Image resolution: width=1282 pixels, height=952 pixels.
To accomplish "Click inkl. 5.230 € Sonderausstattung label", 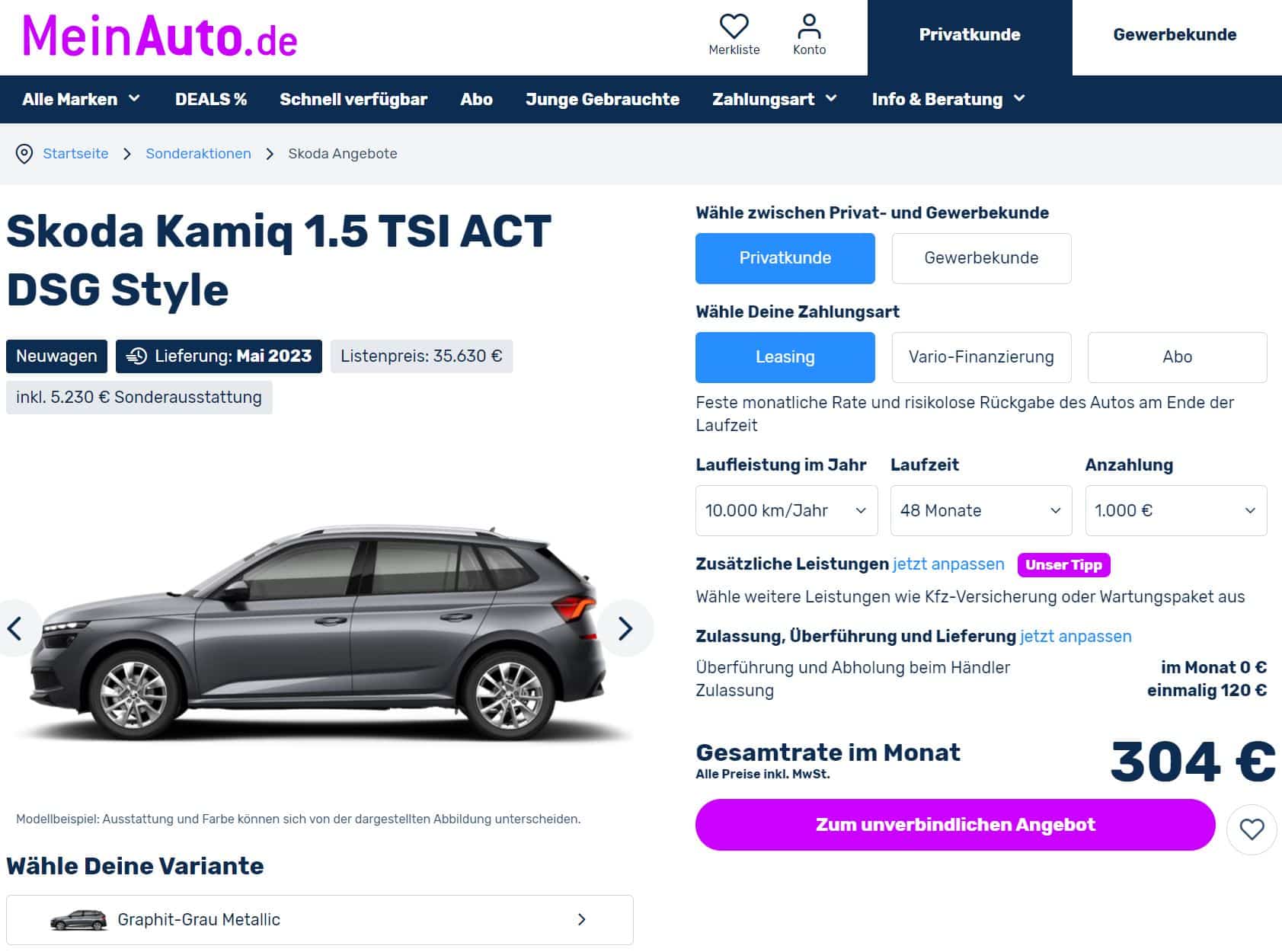I will [139, 398].
